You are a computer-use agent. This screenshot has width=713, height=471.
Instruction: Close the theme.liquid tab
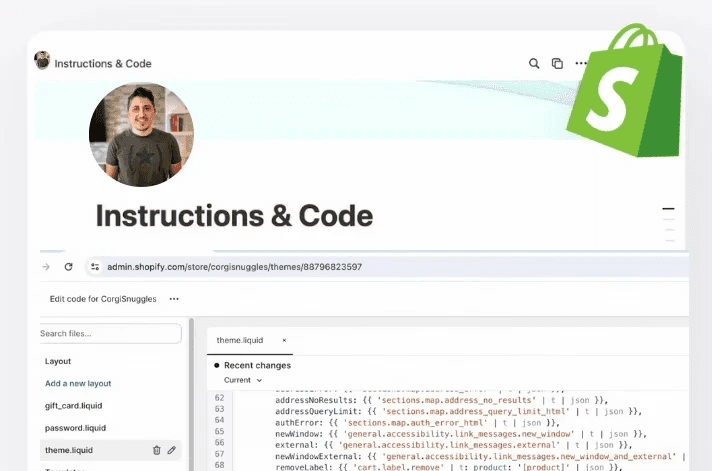(284, 340)
